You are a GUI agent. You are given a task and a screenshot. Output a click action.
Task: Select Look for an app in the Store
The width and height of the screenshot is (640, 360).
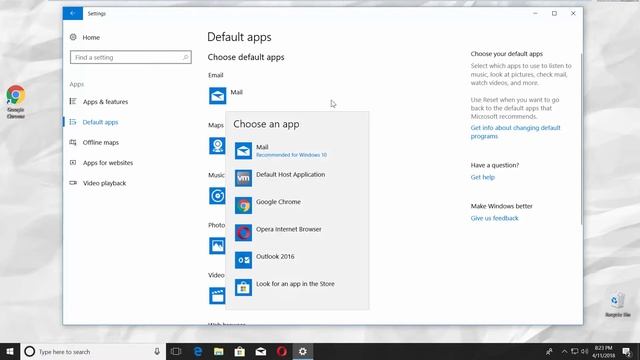tap(297, 287)
